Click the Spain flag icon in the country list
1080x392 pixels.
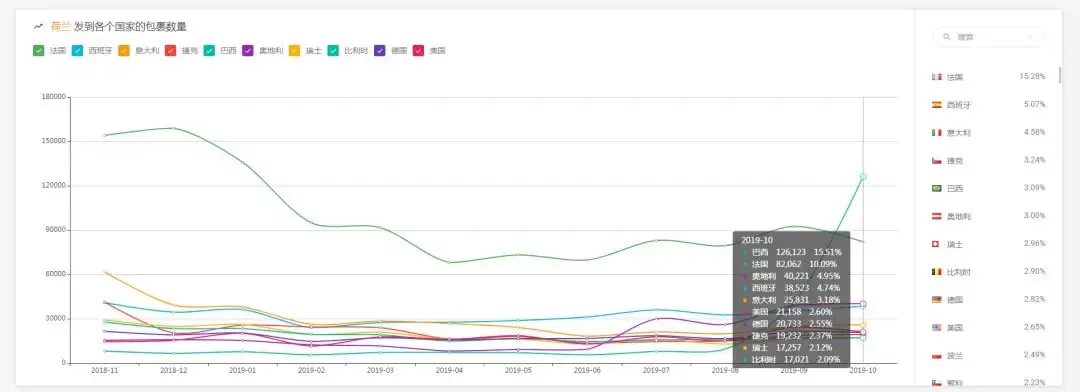936,105
